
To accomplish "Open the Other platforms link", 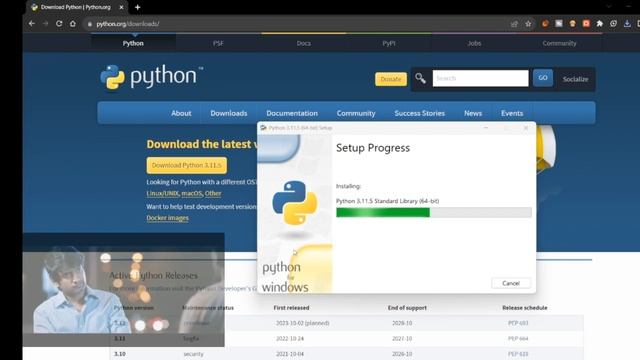I will pyautogui.click(x=213, y=193).
